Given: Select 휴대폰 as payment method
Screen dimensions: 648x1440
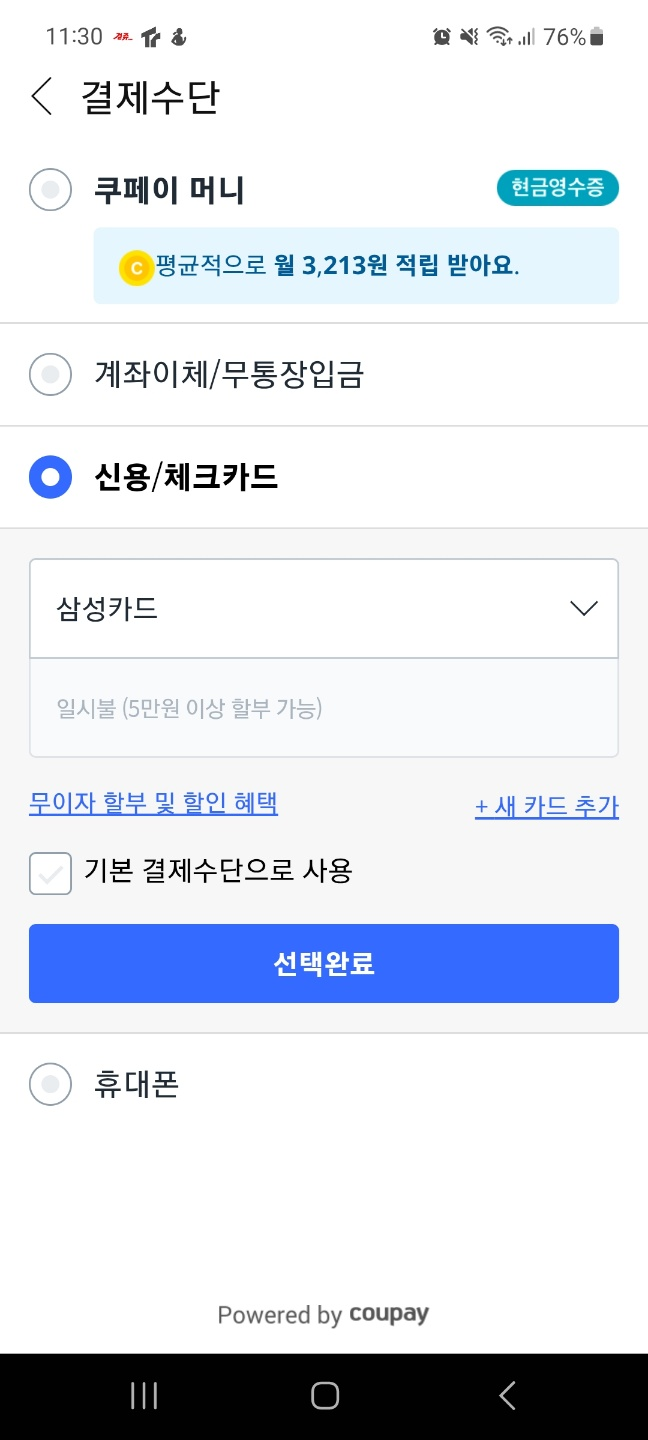Looking at the screenshot, I should tap(50, 1084).
